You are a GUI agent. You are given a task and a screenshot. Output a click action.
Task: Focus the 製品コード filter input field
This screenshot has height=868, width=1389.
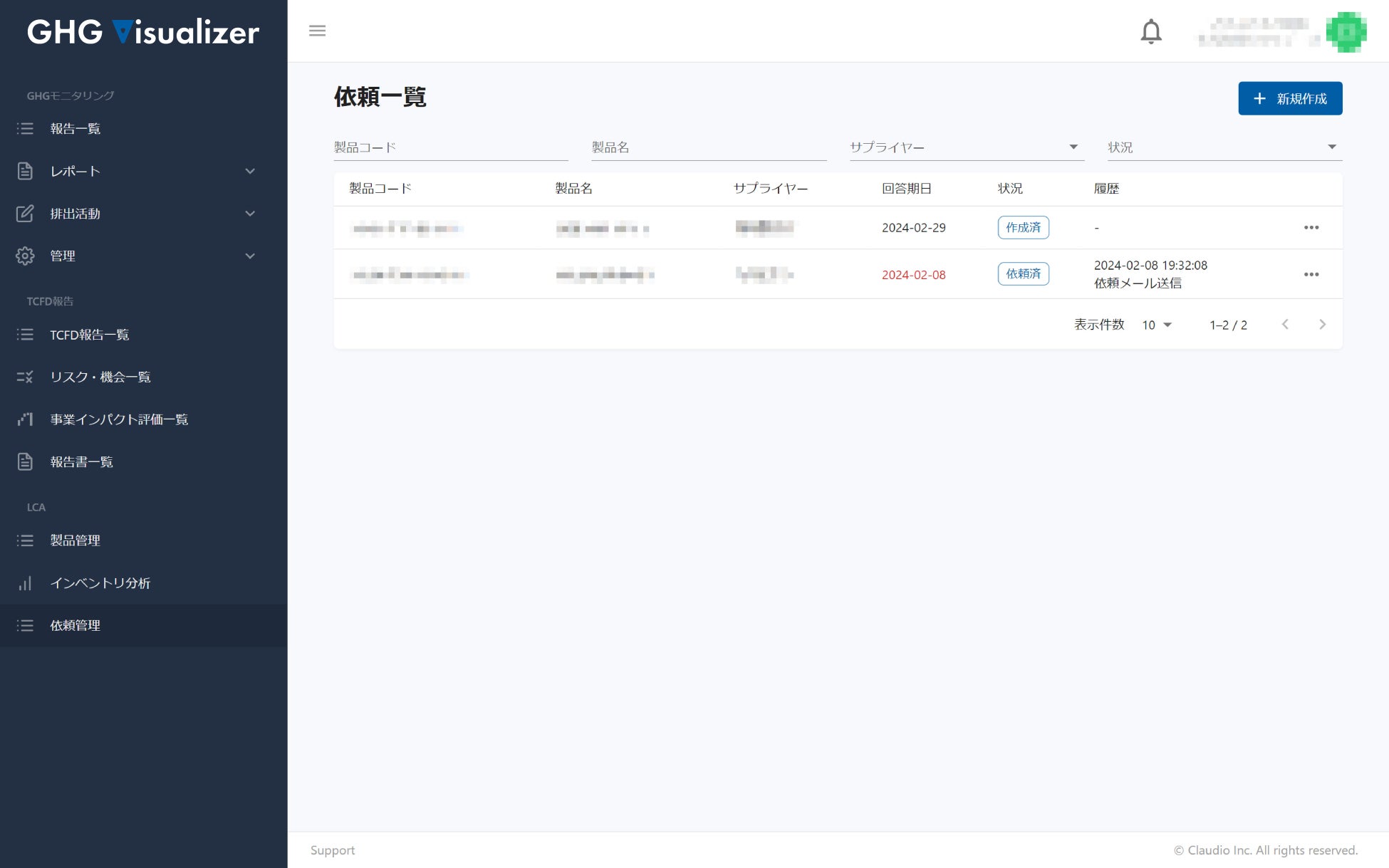point(450,147)
